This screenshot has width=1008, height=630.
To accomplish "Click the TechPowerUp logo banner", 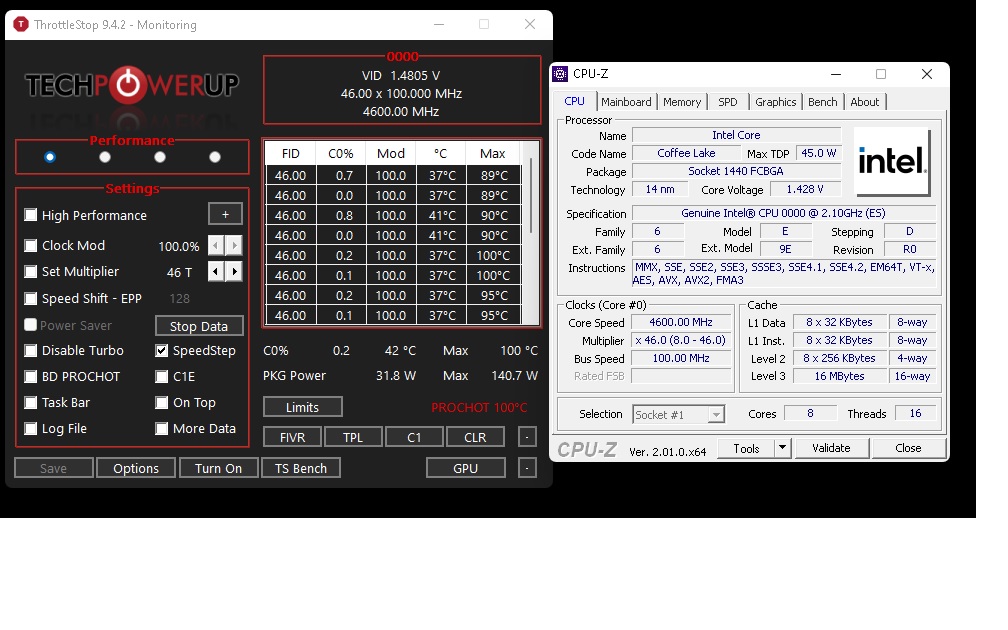I will [132, 84].
